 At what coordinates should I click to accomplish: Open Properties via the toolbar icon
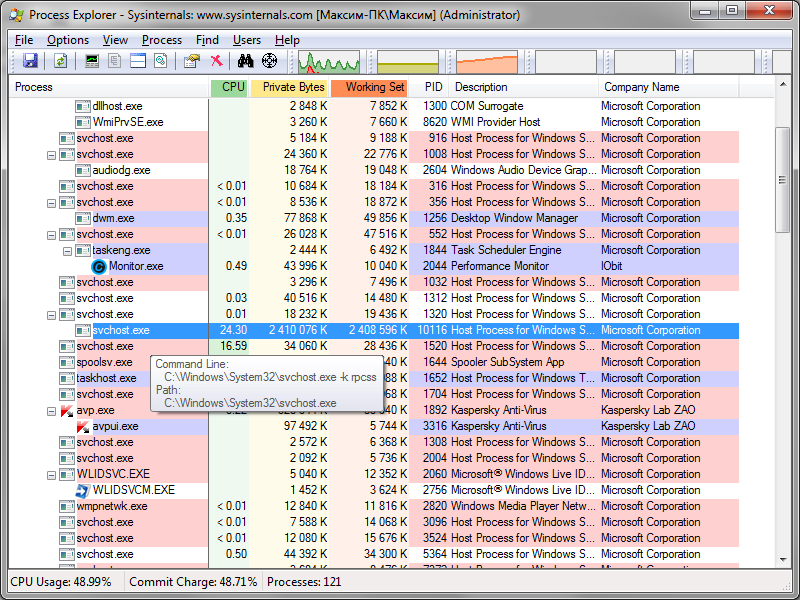tap(191, 61)
